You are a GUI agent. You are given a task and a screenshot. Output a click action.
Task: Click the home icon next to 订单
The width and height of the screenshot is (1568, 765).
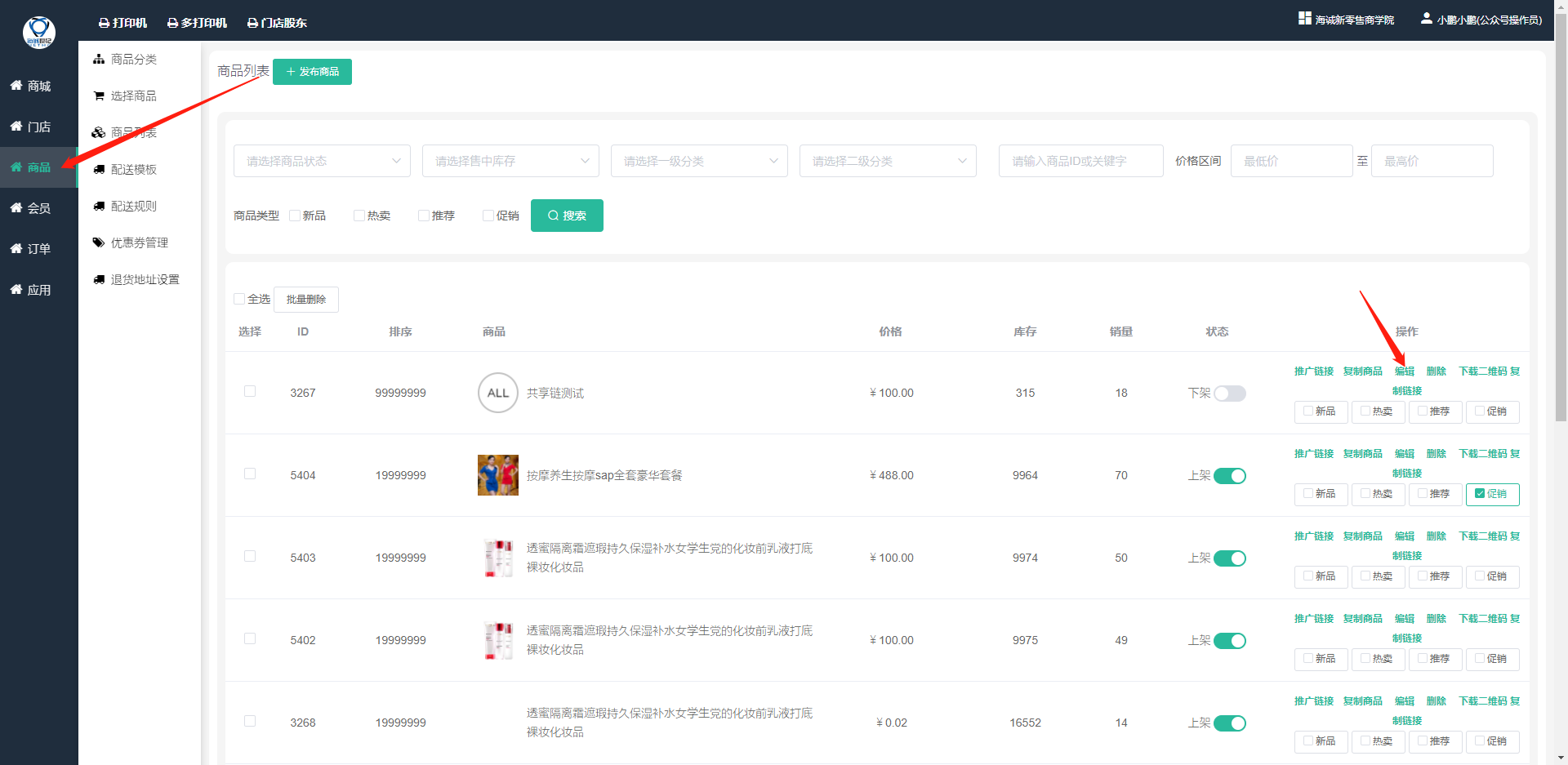tap(16, 248)
